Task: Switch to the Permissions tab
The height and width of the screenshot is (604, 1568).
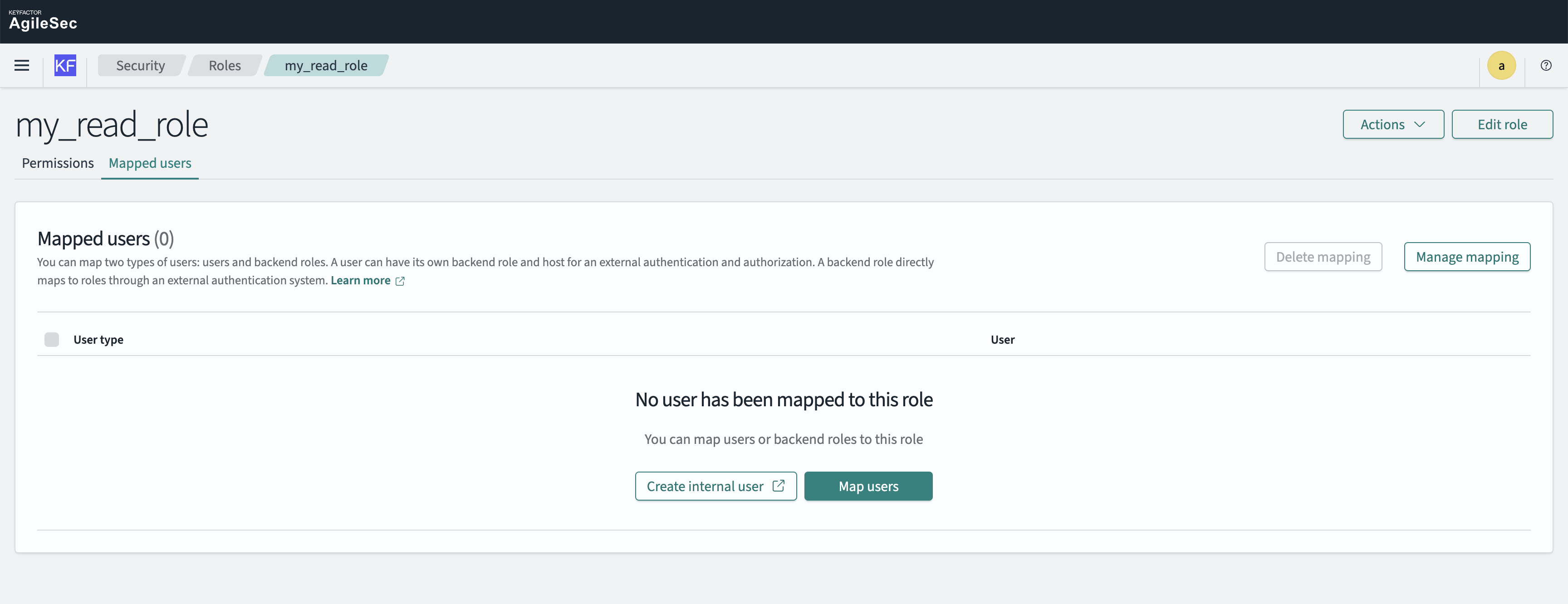Action: (x=58, y=163)
